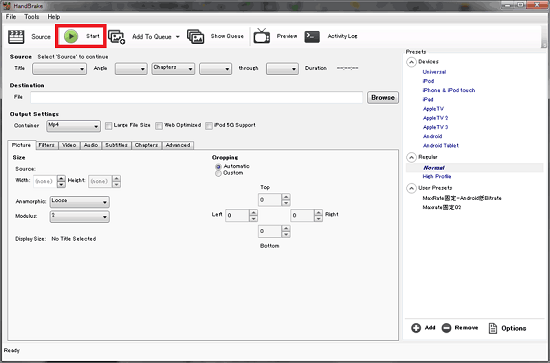Viewport: 550px width, 363px height.
Task: Click the Source clapperboard icon
Action: (x=16, y=36)
